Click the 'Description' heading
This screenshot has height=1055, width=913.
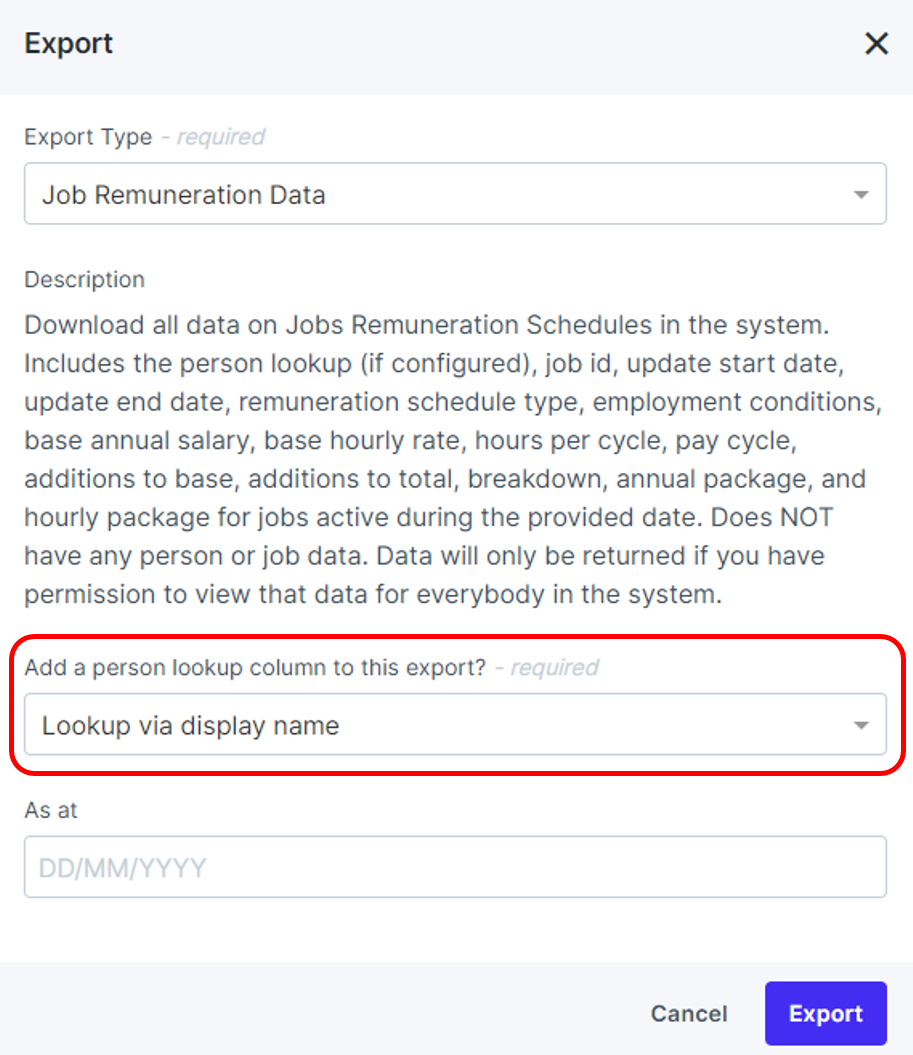[x=84, y=280]
